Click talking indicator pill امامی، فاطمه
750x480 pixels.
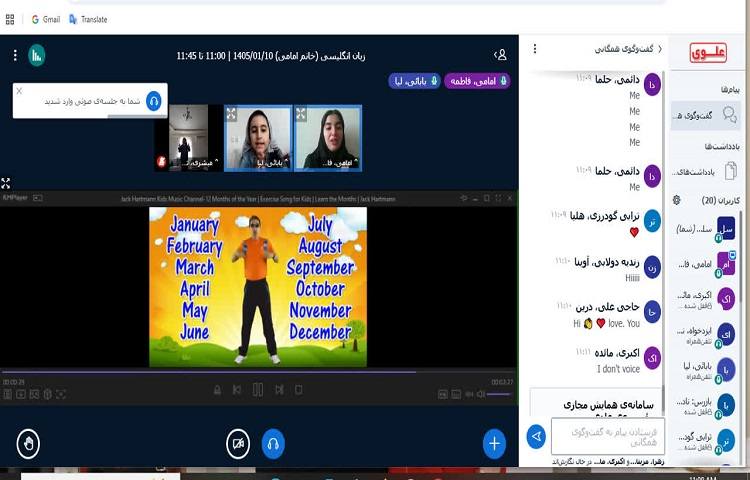click(477, 81)
